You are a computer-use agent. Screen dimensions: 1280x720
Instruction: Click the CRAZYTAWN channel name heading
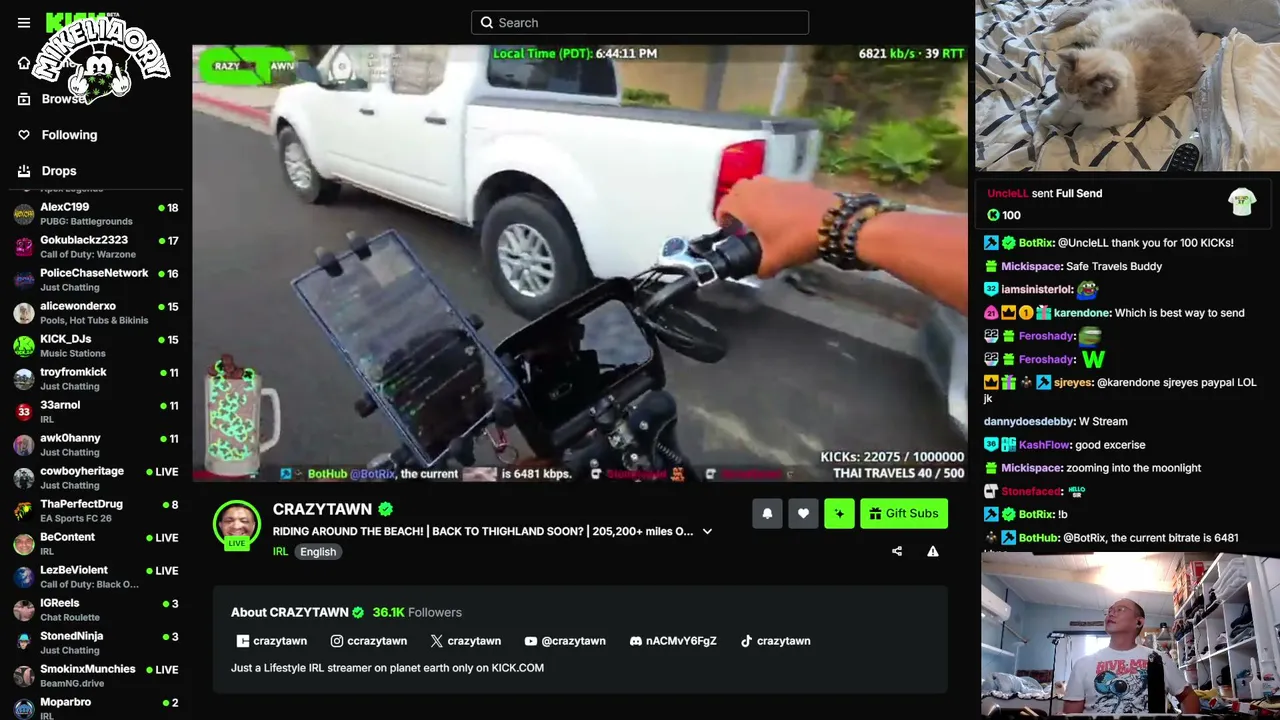[322, 509]
